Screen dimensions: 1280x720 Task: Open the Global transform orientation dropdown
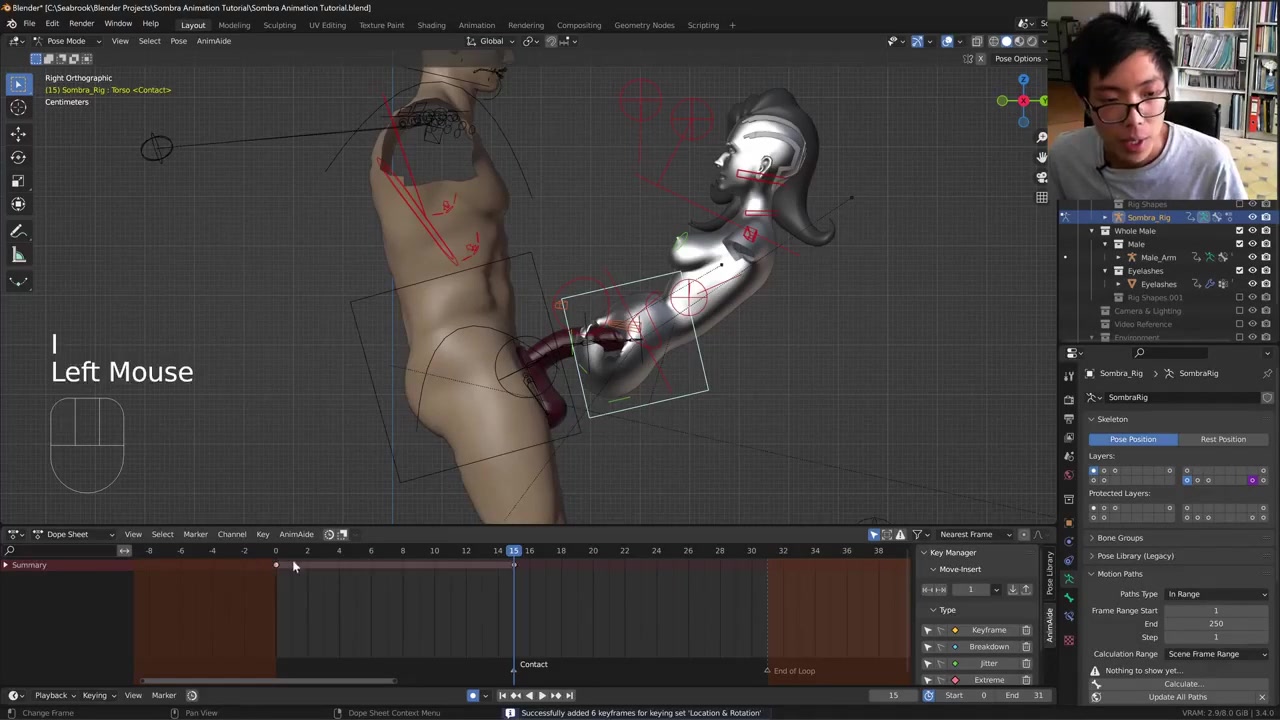(x=491, y=41)
